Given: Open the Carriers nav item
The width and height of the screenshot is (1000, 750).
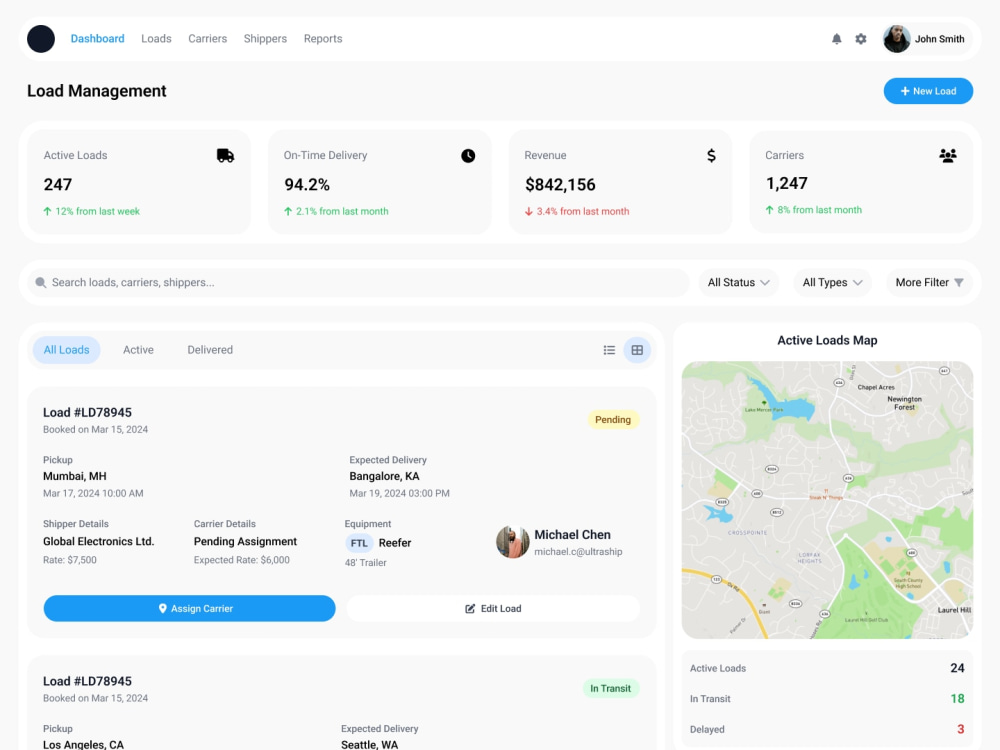Looking at the screenshot, I should (207, 39).
